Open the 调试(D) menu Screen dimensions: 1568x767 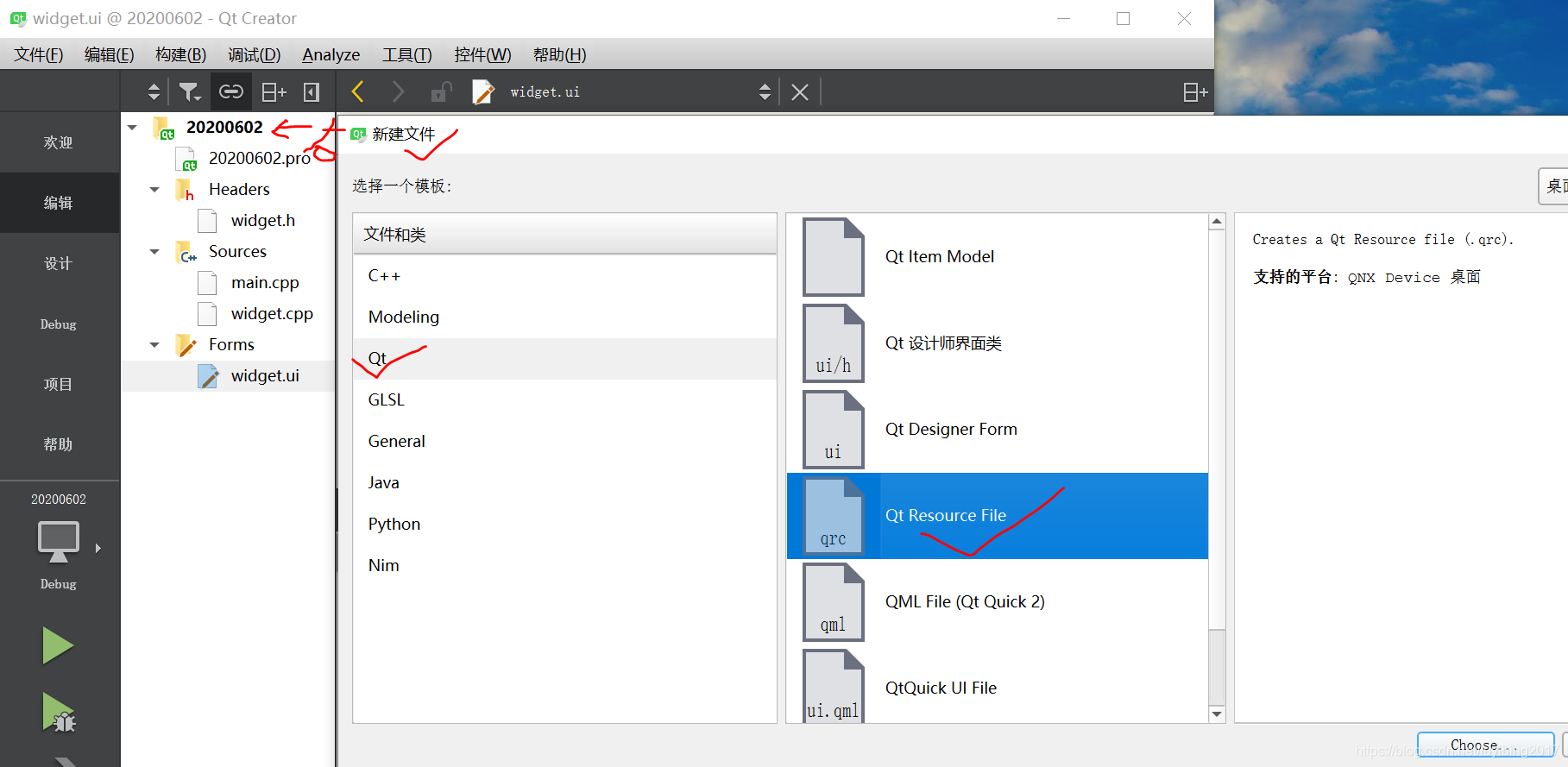coord(254,54)
